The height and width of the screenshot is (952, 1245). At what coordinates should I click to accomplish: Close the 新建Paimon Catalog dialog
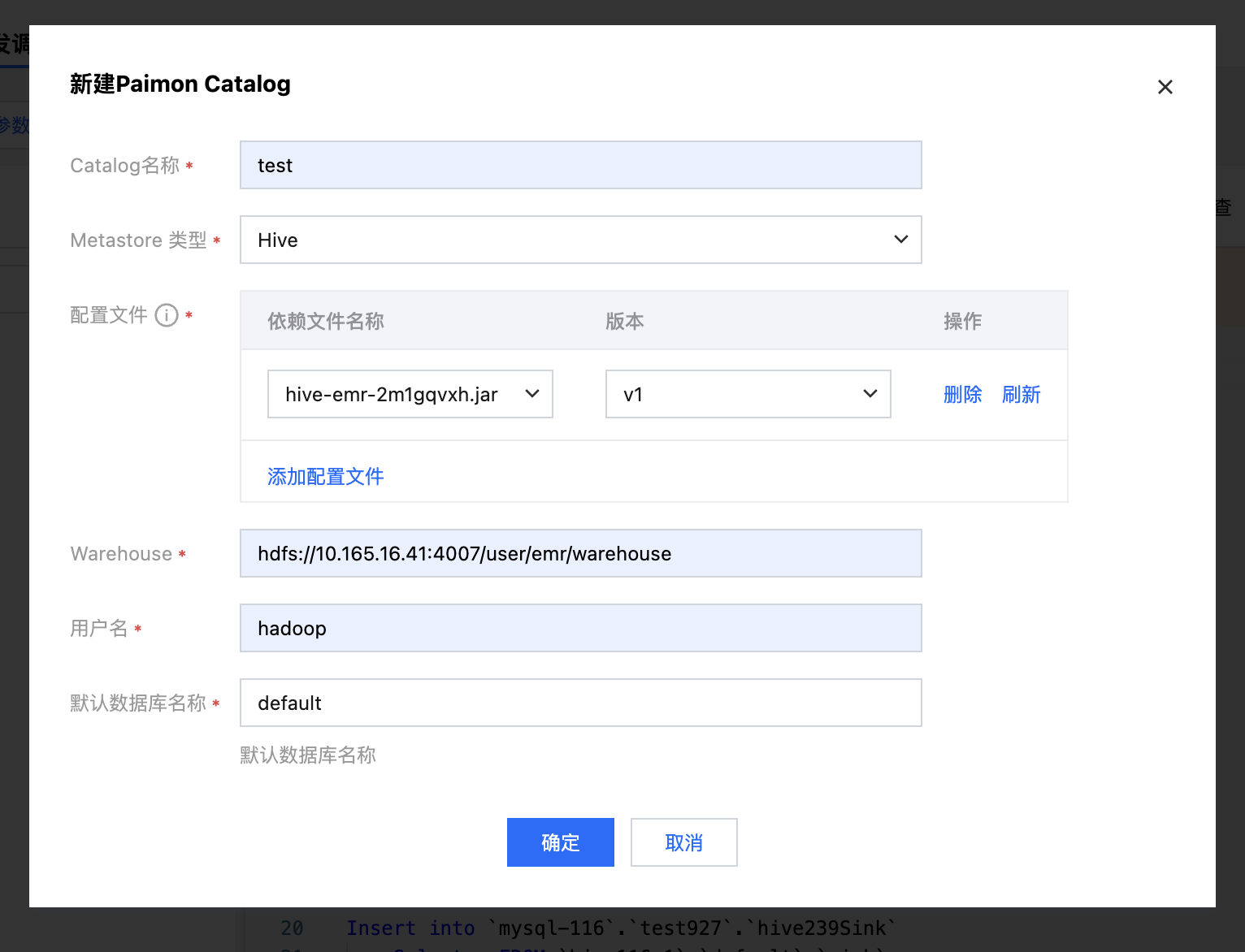pyautogui.click(x=1165, y=87)
